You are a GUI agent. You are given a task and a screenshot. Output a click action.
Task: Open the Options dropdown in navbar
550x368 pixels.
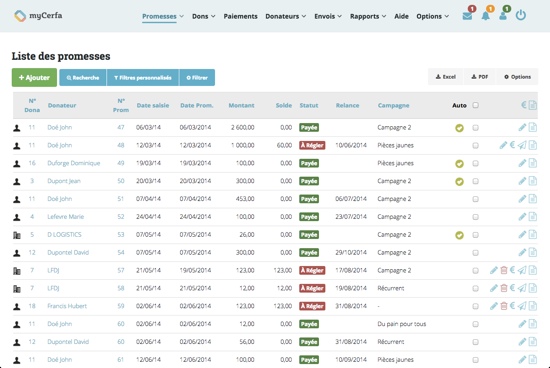(432, 16)
